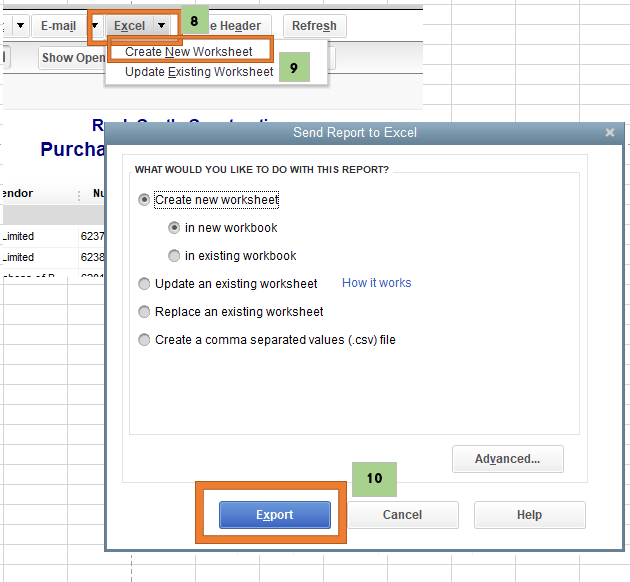Screen dimensions: 630x582
Task: Select the in existing workbook option
Action: [174, 256]
